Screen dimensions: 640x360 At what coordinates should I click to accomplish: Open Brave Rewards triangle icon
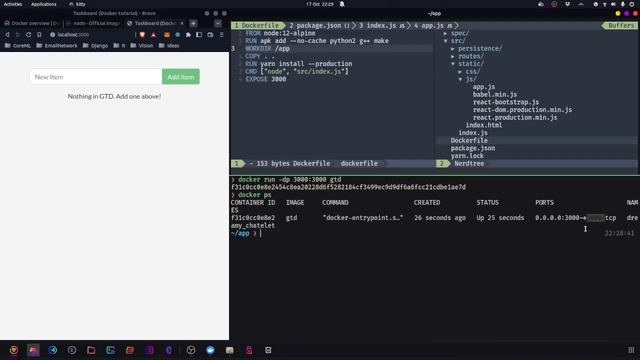[153, 35]
